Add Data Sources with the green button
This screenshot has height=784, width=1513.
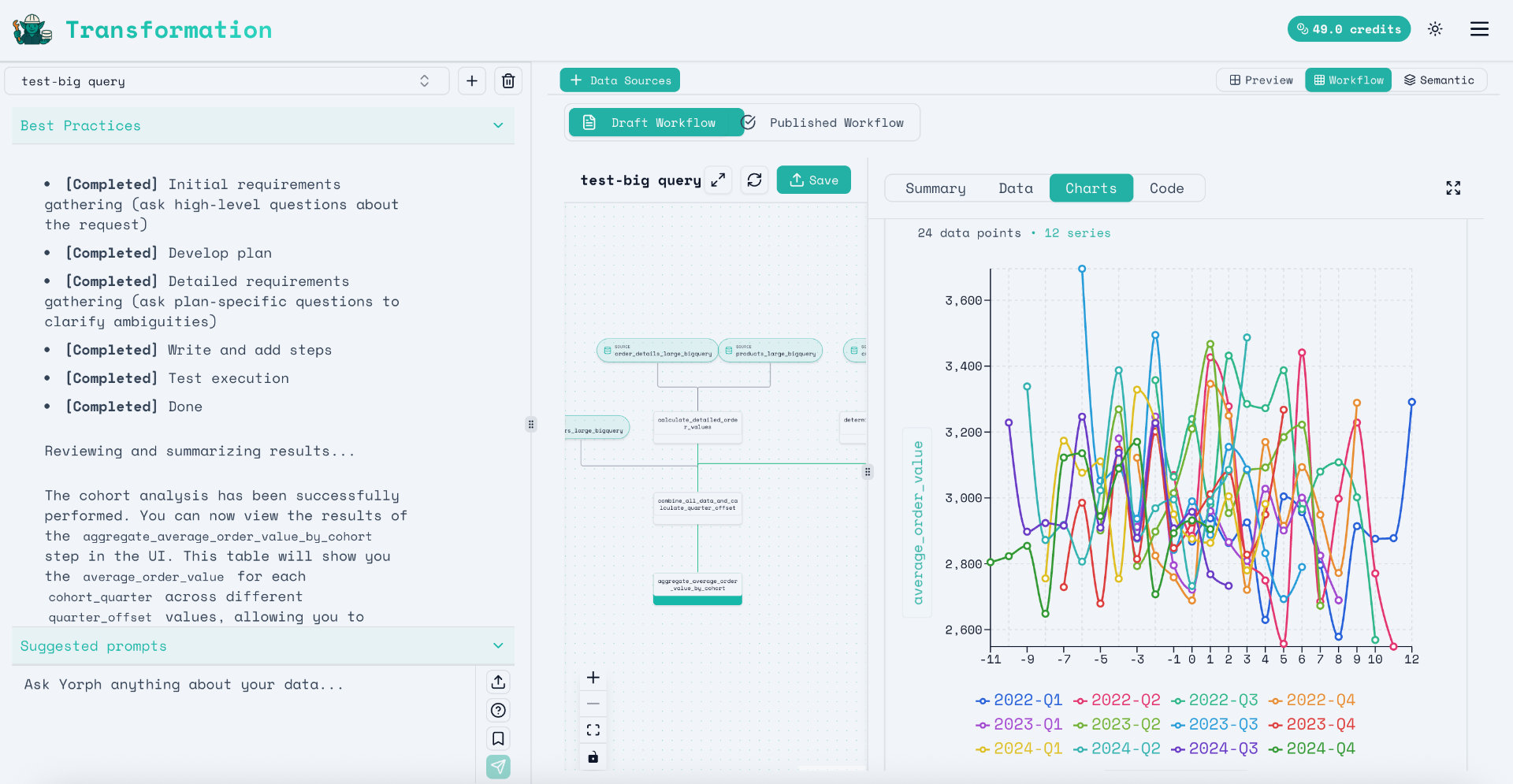(x=620, y=80)
